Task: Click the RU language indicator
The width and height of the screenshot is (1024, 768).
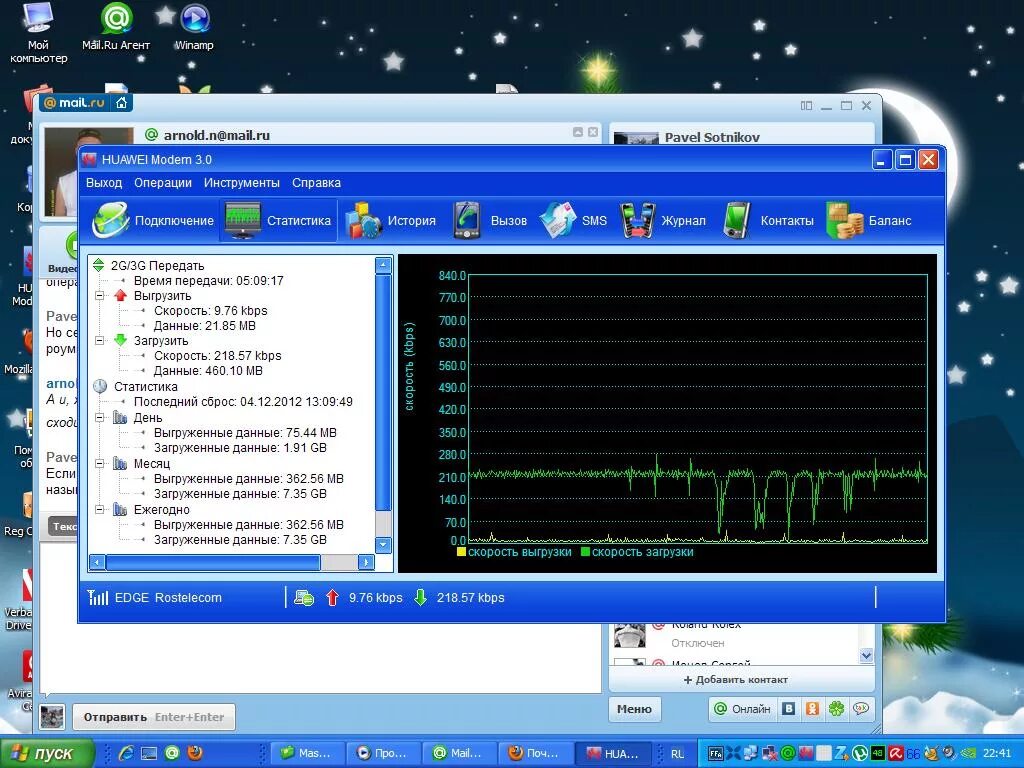Action: coord(677,754)
